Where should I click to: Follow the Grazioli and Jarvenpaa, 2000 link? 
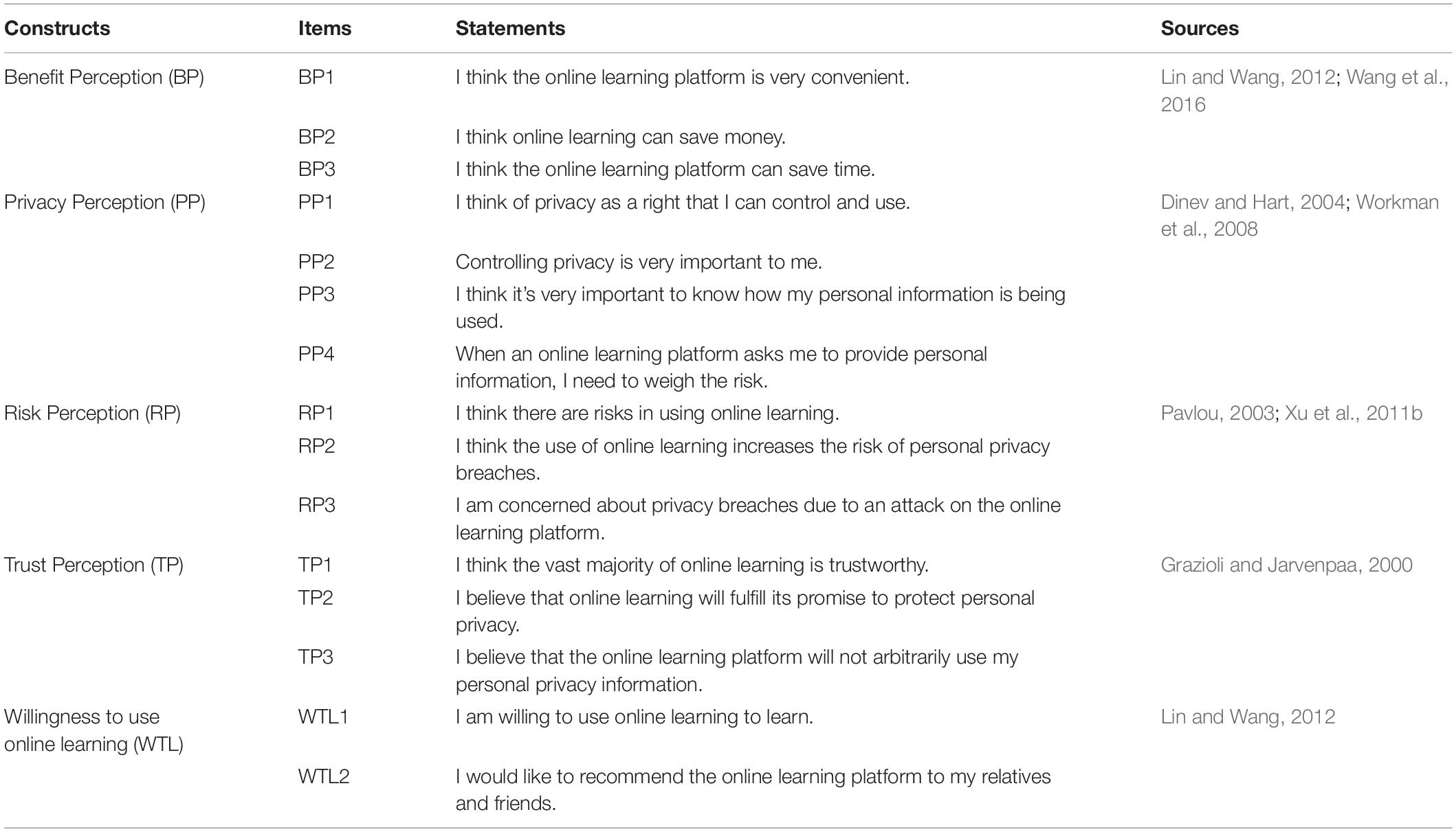pyautogui.click(x=1286, y=565)
